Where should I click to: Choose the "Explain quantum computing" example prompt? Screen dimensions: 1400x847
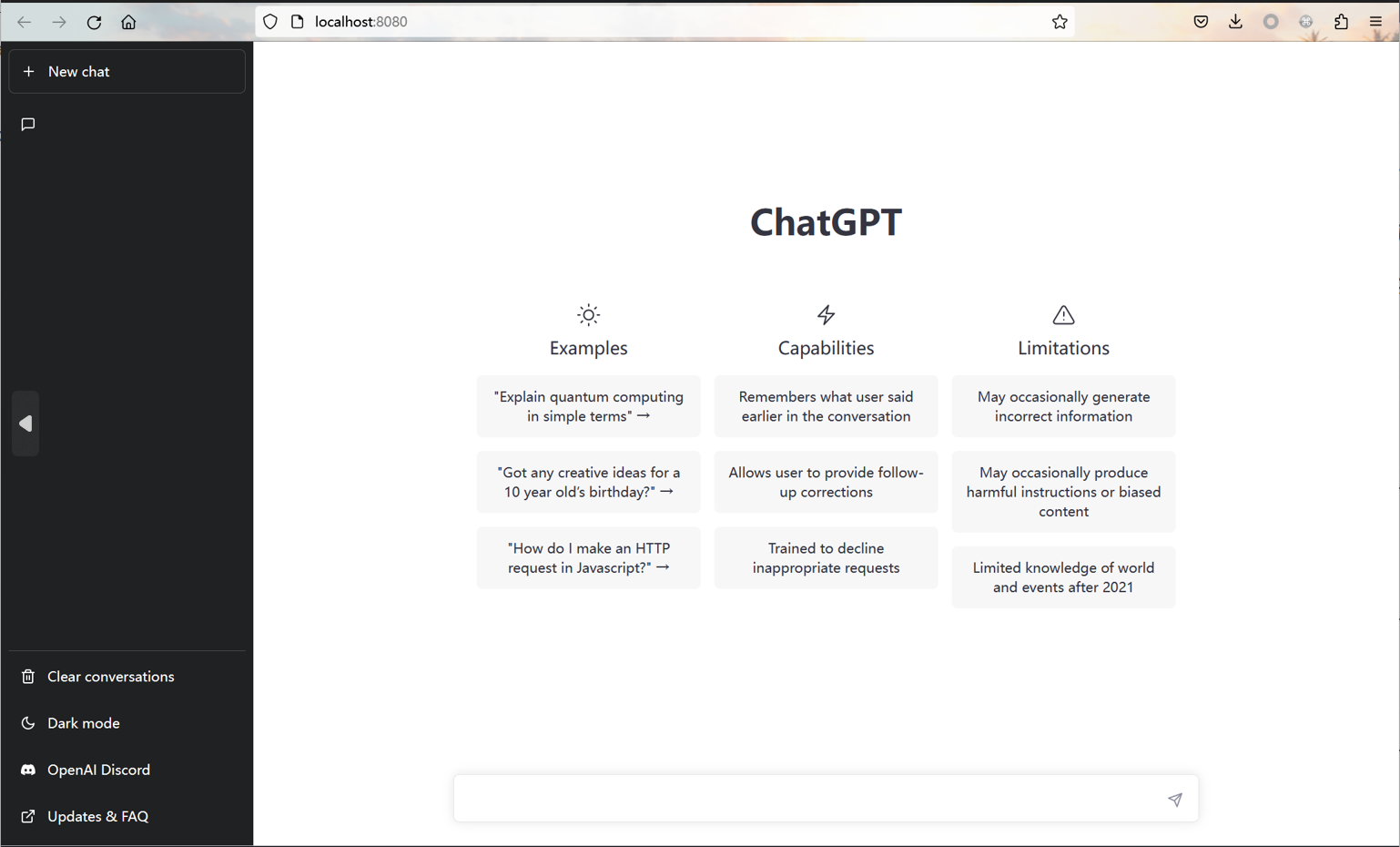588,406
